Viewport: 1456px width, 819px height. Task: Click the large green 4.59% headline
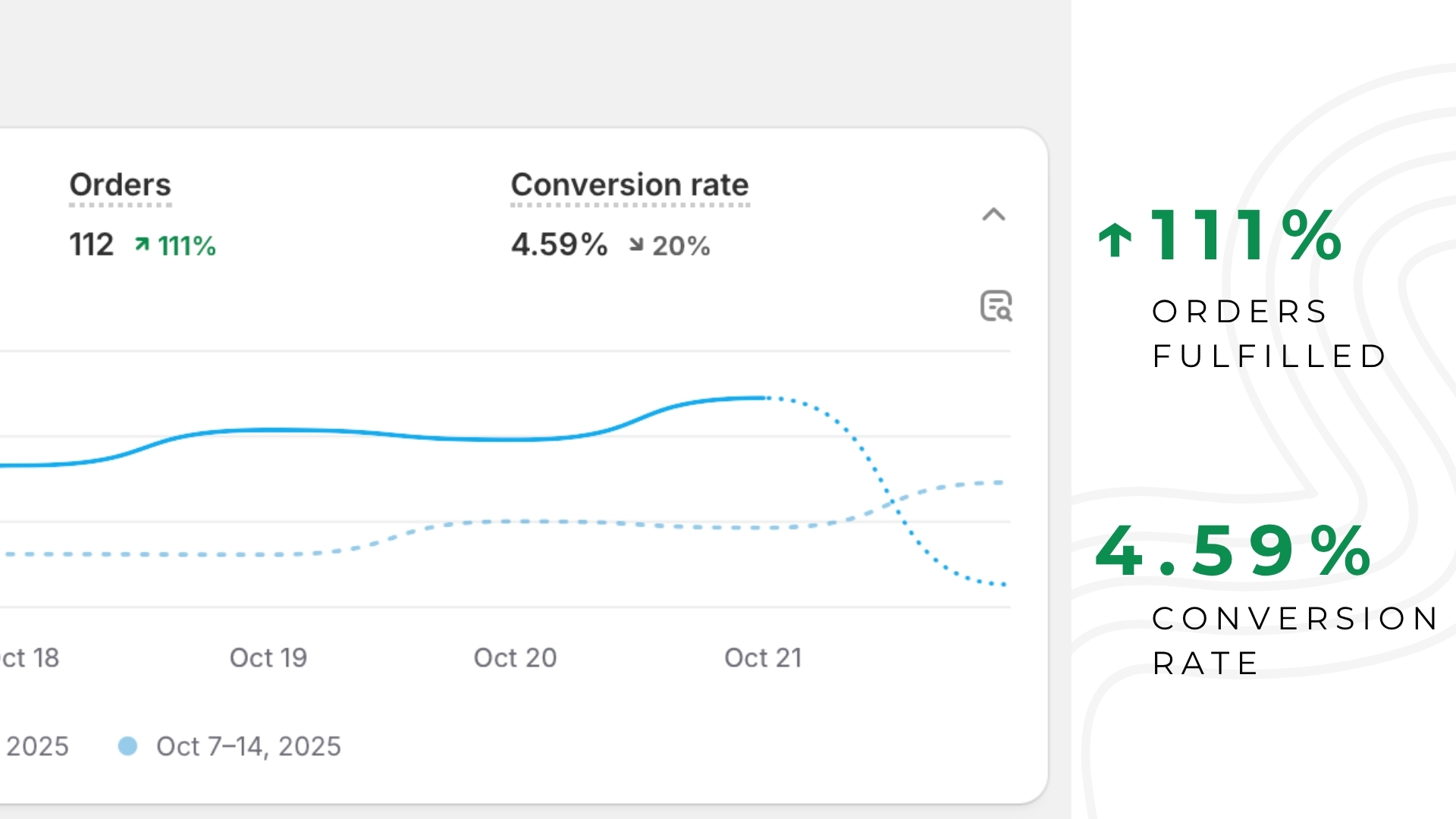tap(1233, 551)
